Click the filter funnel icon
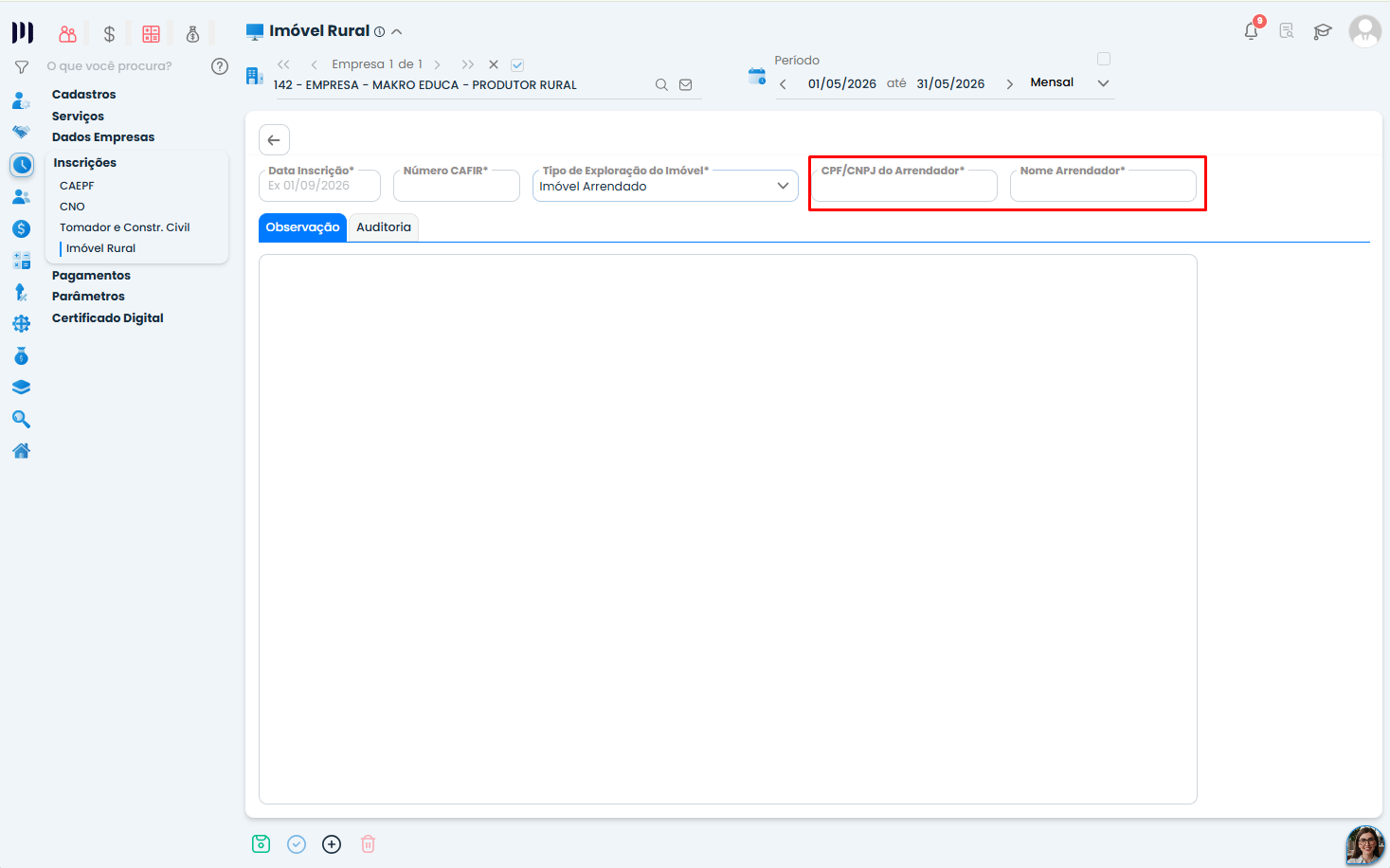The width and height of the screenshot is (1390, 868). tap(22, 67)
